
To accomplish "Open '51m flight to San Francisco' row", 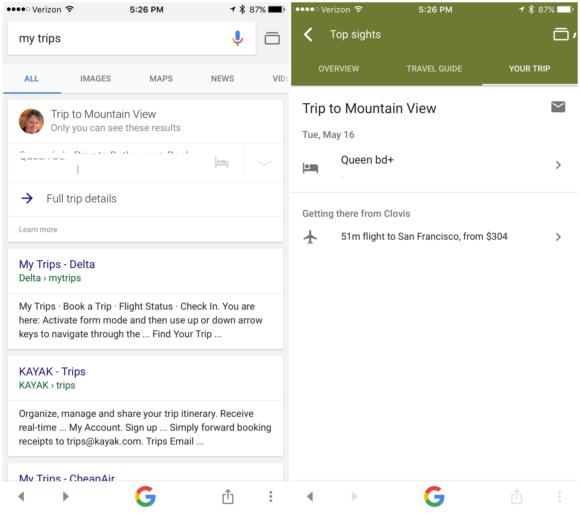I will 434,237.
